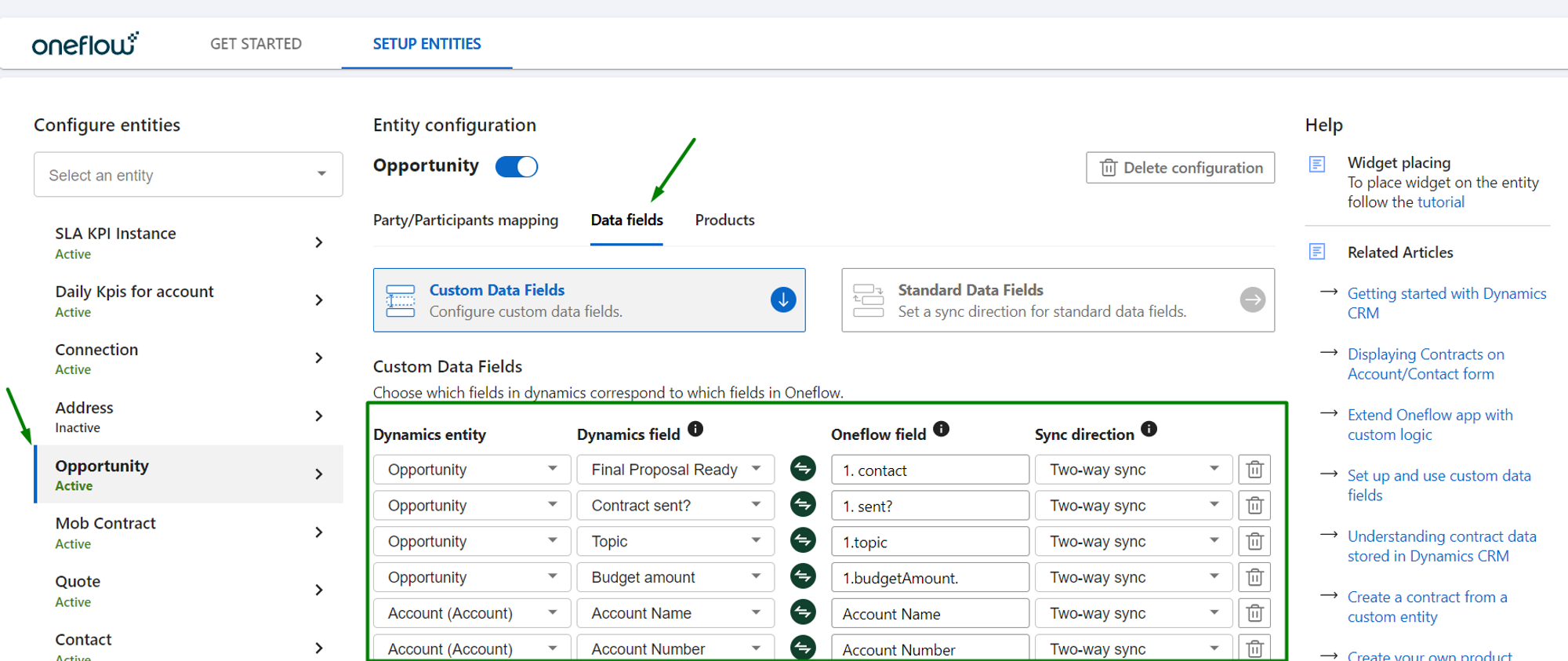Click the Oneflow logo
This screenshot has width=1568, height=661.
[x=85, y=44]
